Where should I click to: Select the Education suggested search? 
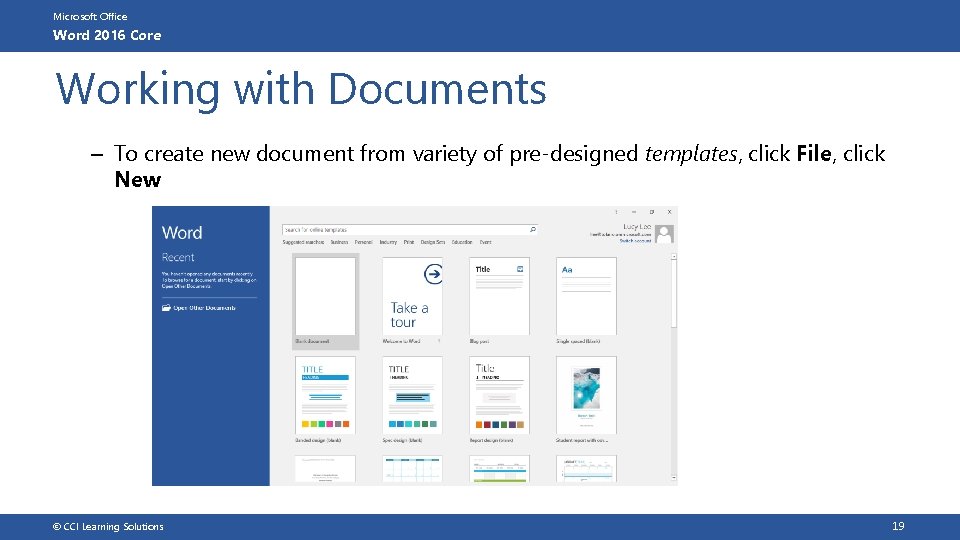tap(462, 242)
